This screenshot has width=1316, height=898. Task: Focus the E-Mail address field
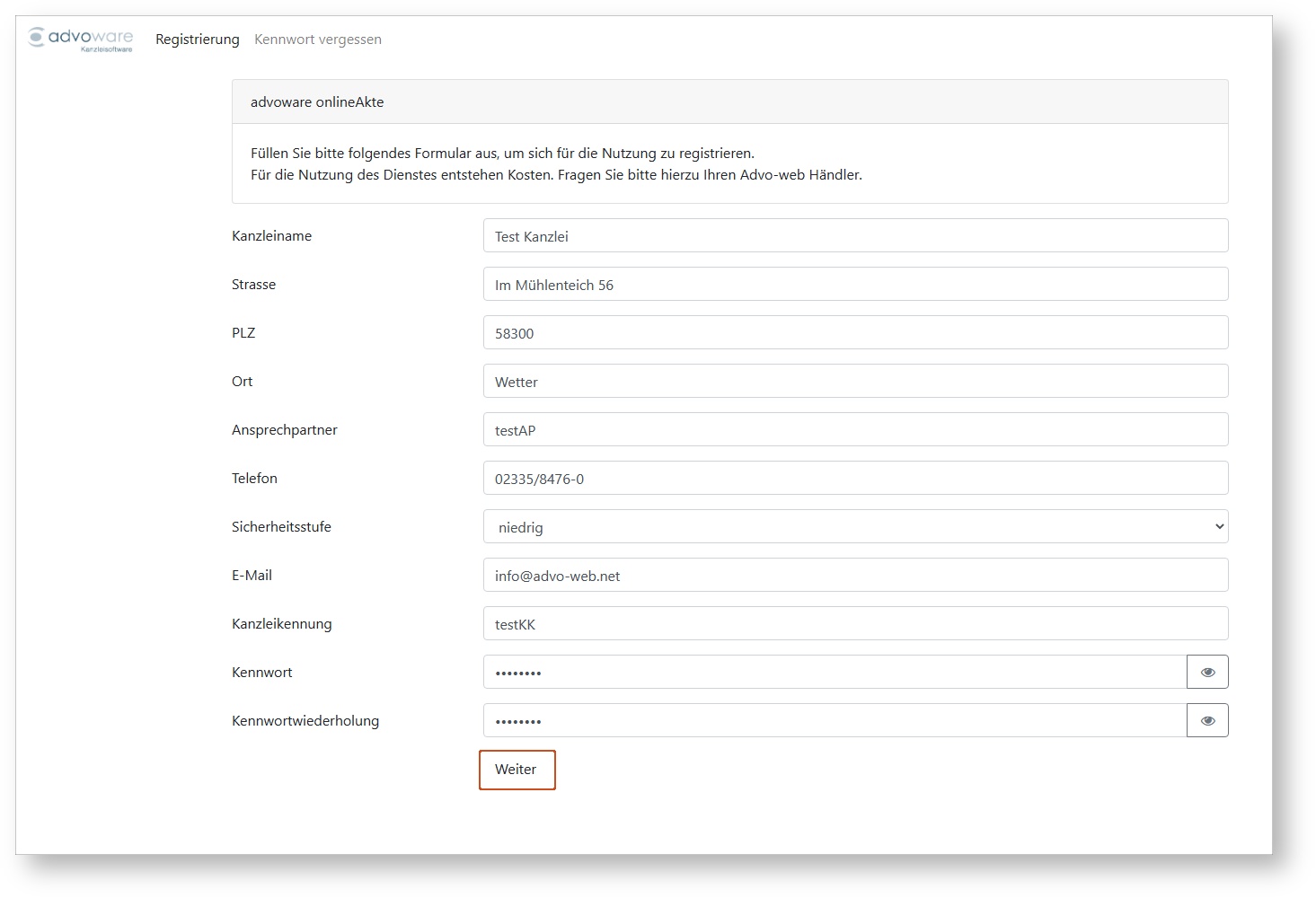click(854, 576)
